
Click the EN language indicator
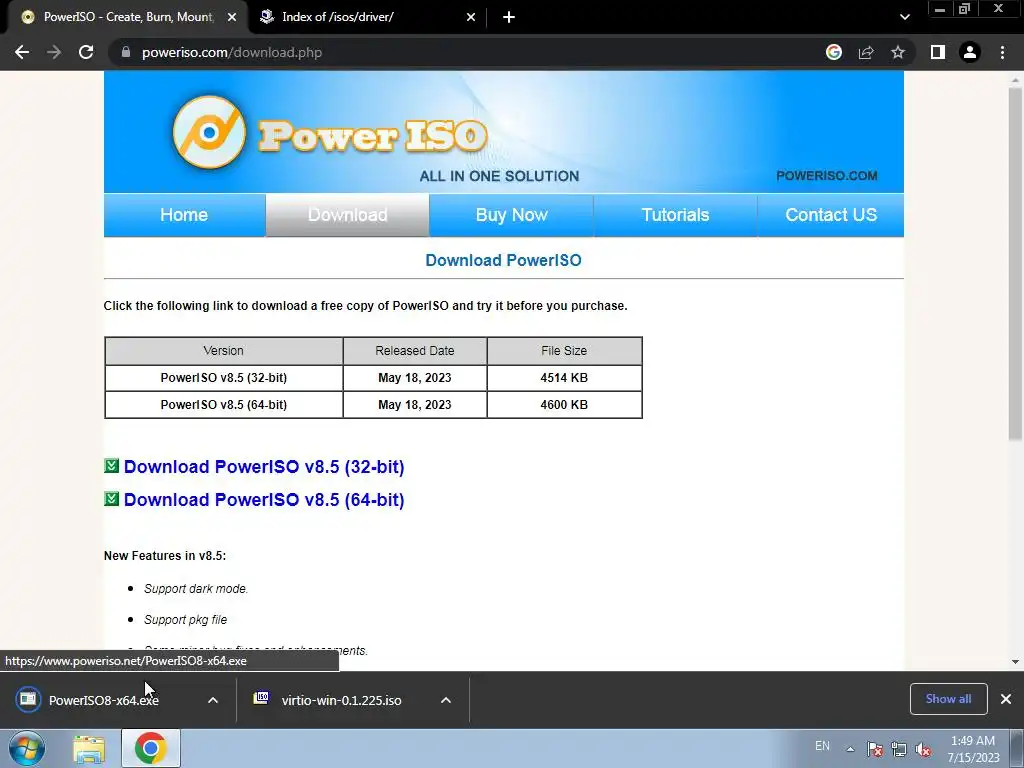coord(822,746)
